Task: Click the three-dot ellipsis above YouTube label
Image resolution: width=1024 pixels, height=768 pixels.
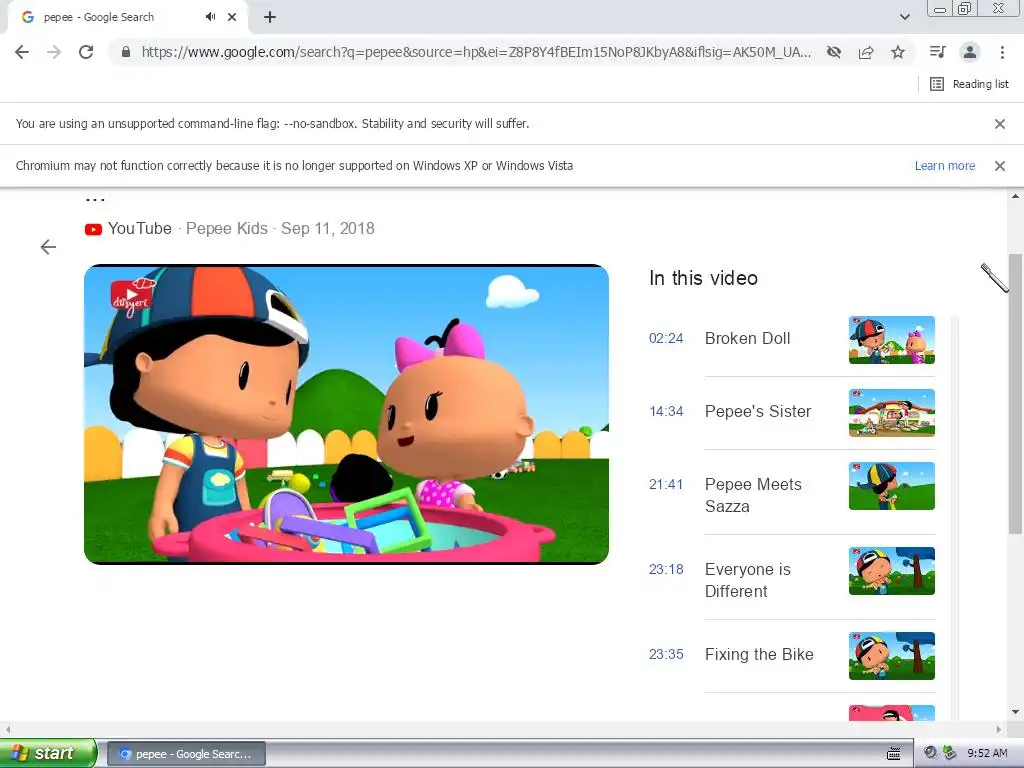Action: tap(95, 199)
